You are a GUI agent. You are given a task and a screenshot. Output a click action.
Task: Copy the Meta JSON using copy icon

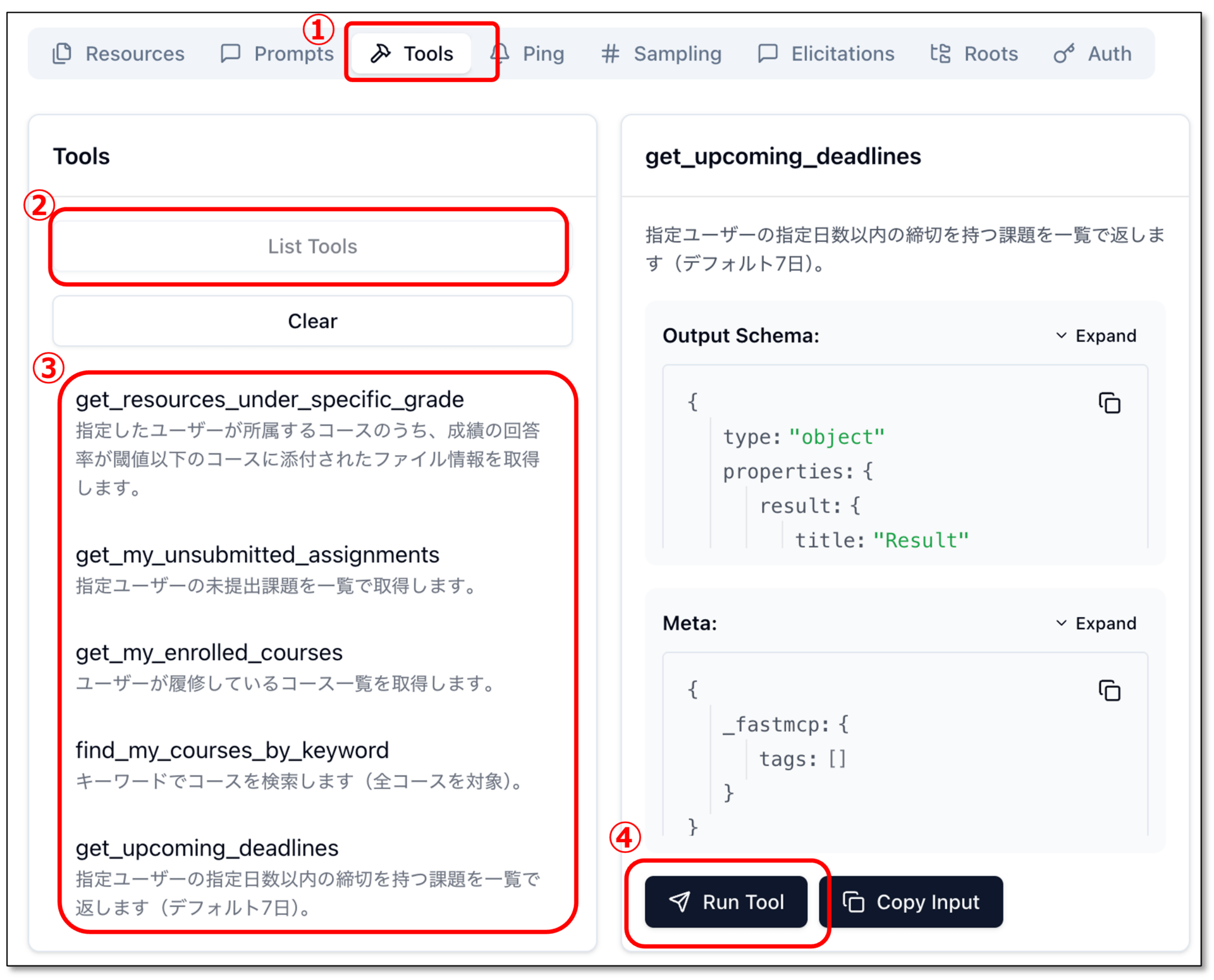(1109, 691)
